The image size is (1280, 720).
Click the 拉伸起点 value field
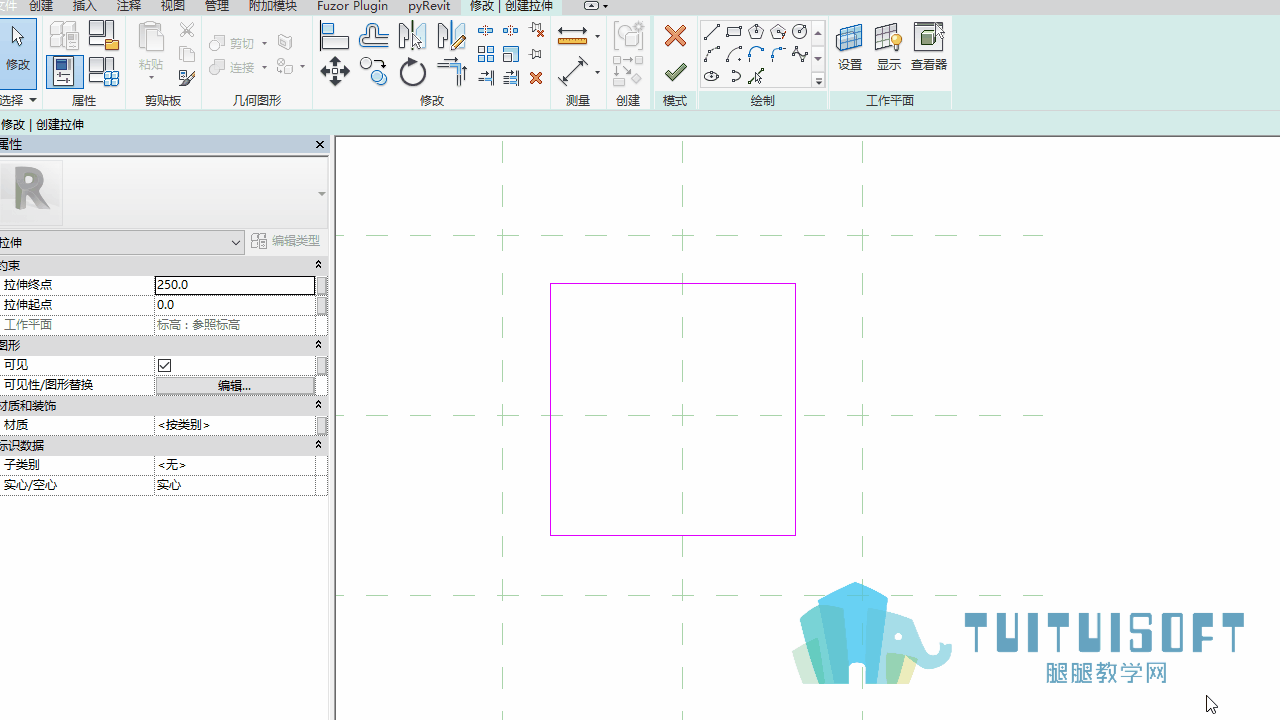click(235, 305)
